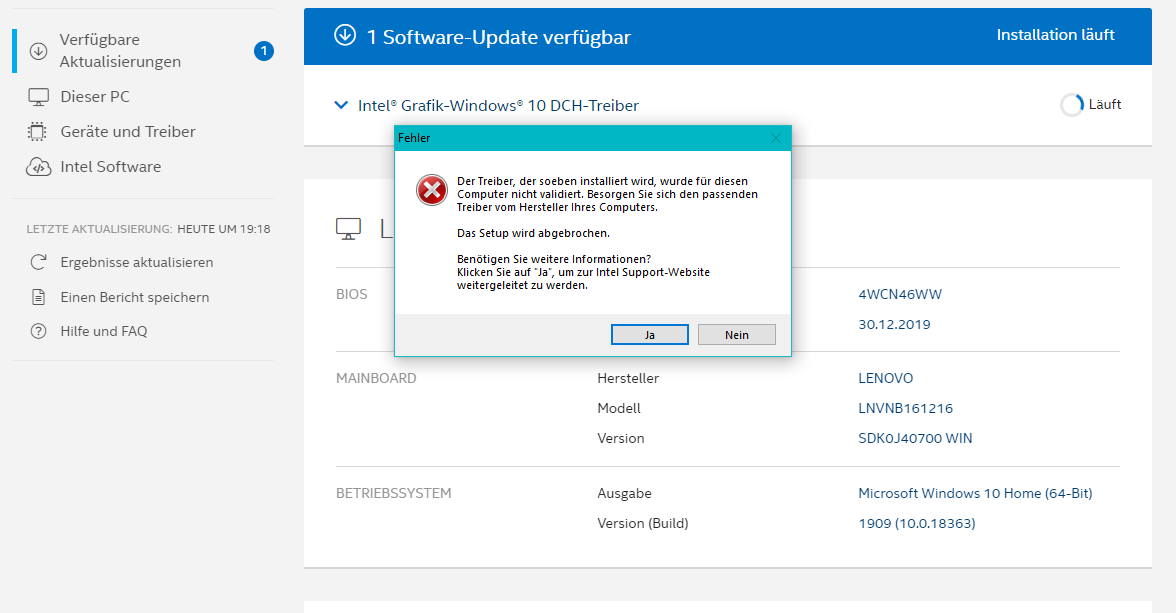
Task: Click the Hersteller label under MAINBOARD
Action: click(628, 378)
